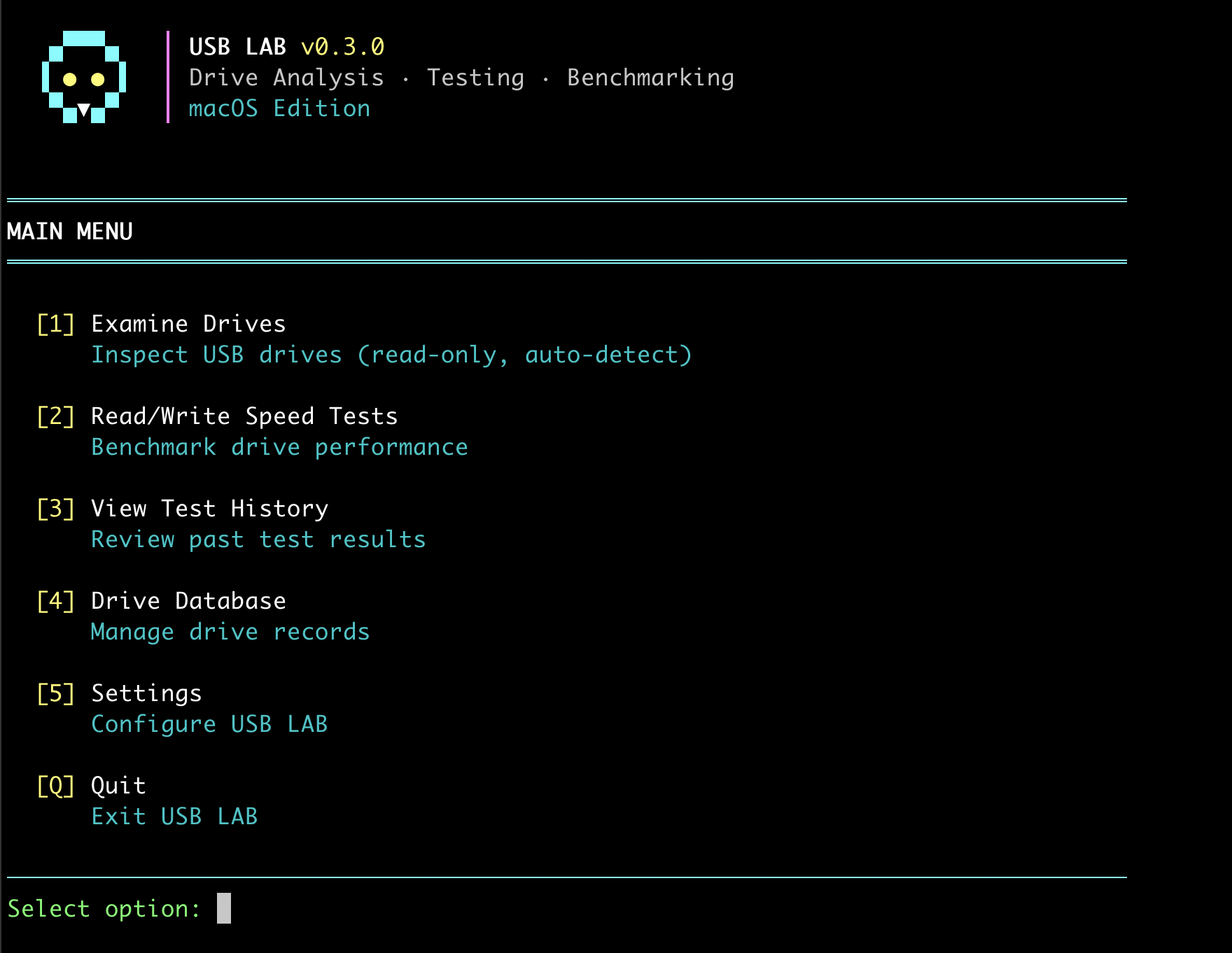The image size is (1232, 953).
Task: Click the Configure USB LAB description text
Action: click(x=209, y=723)
